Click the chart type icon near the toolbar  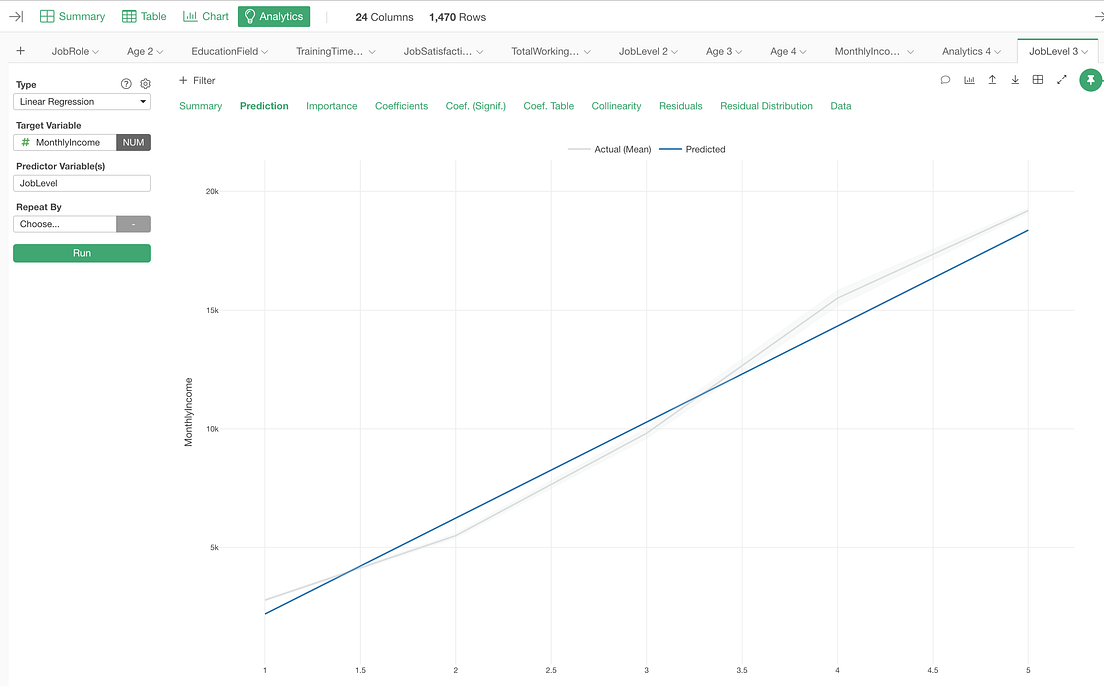click(968, 79)
